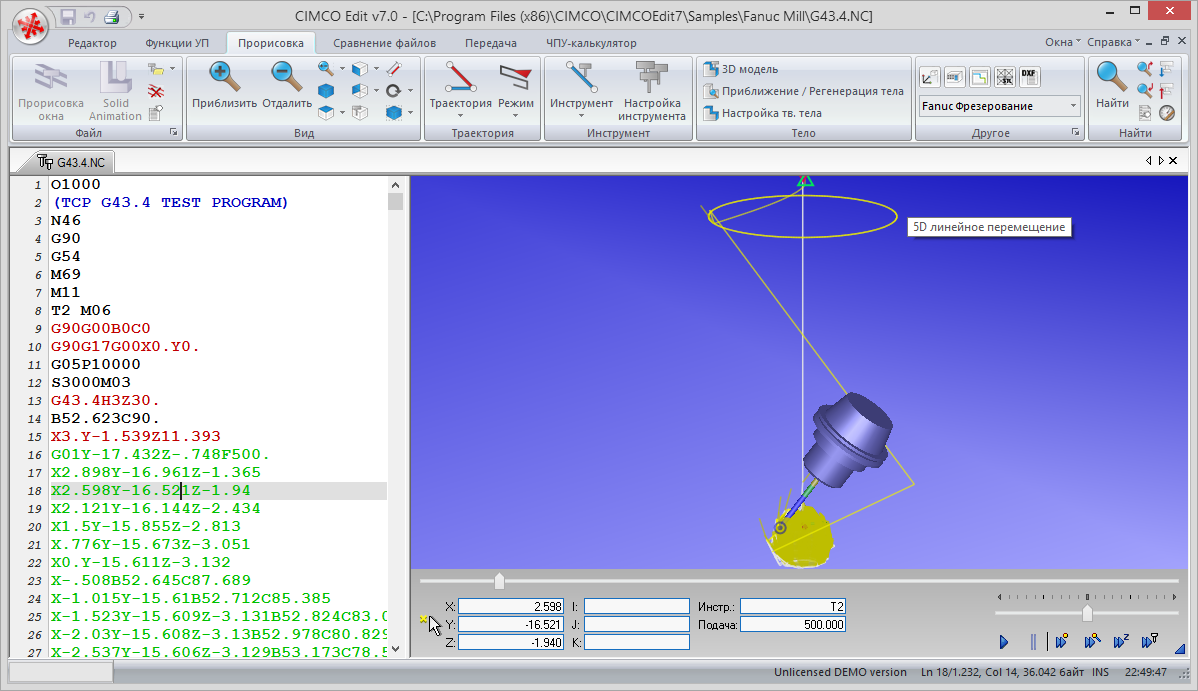Pause the simulation playback

[1033, 642]
